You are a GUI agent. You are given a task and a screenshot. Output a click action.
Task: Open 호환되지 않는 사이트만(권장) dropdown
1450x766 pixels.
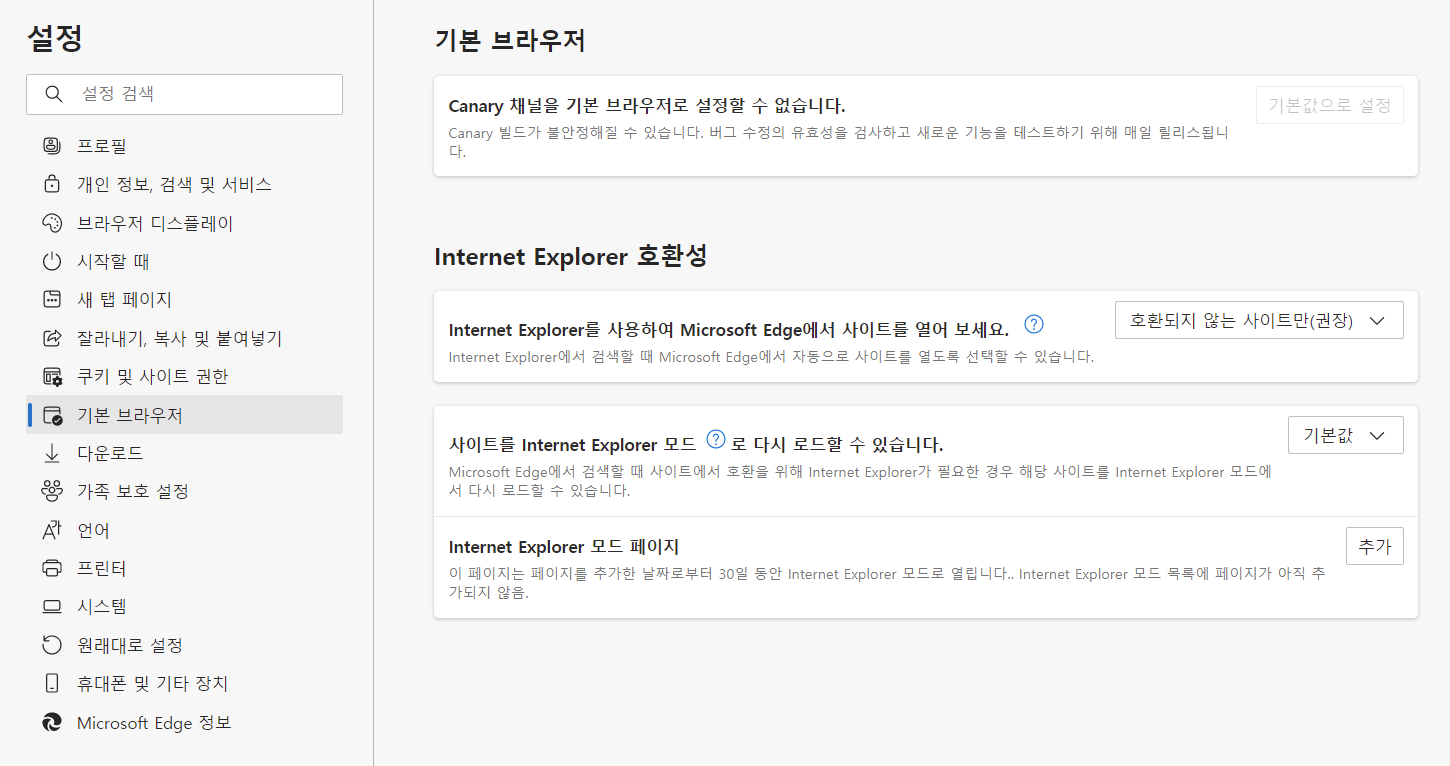(1259, 321)
